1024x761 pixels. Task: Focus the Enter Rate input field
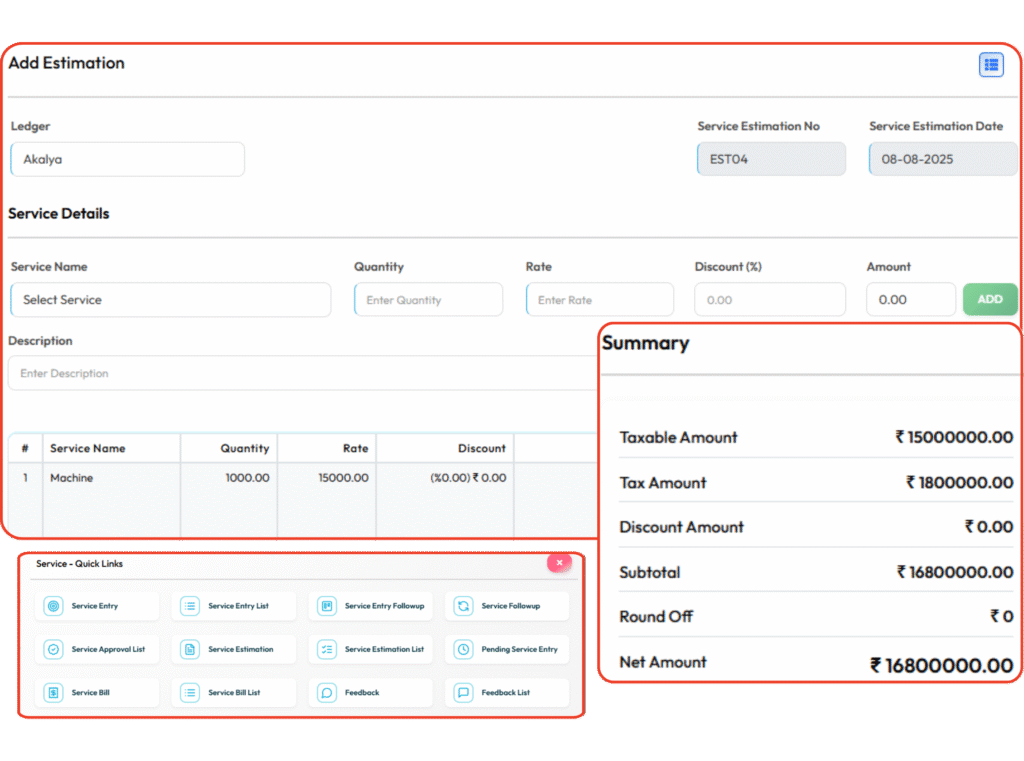click(x=599, y=300)
